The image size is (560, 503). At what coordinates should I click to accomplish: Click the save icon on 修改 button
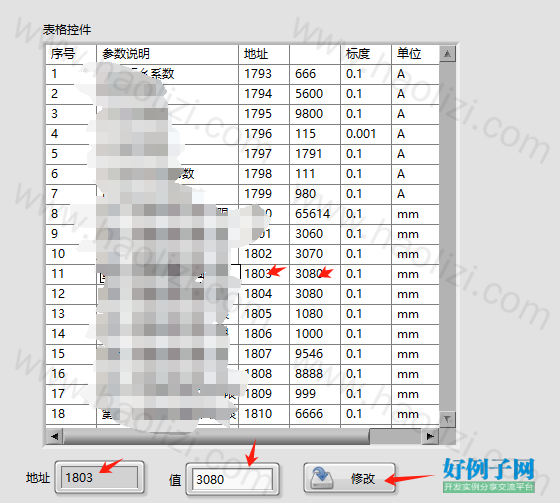coord(321,479)
